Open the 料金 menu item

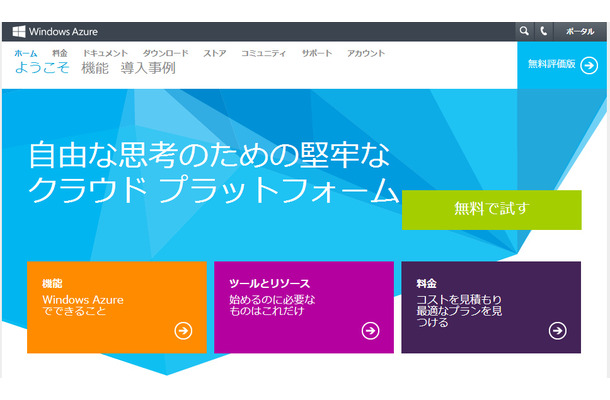60,53
